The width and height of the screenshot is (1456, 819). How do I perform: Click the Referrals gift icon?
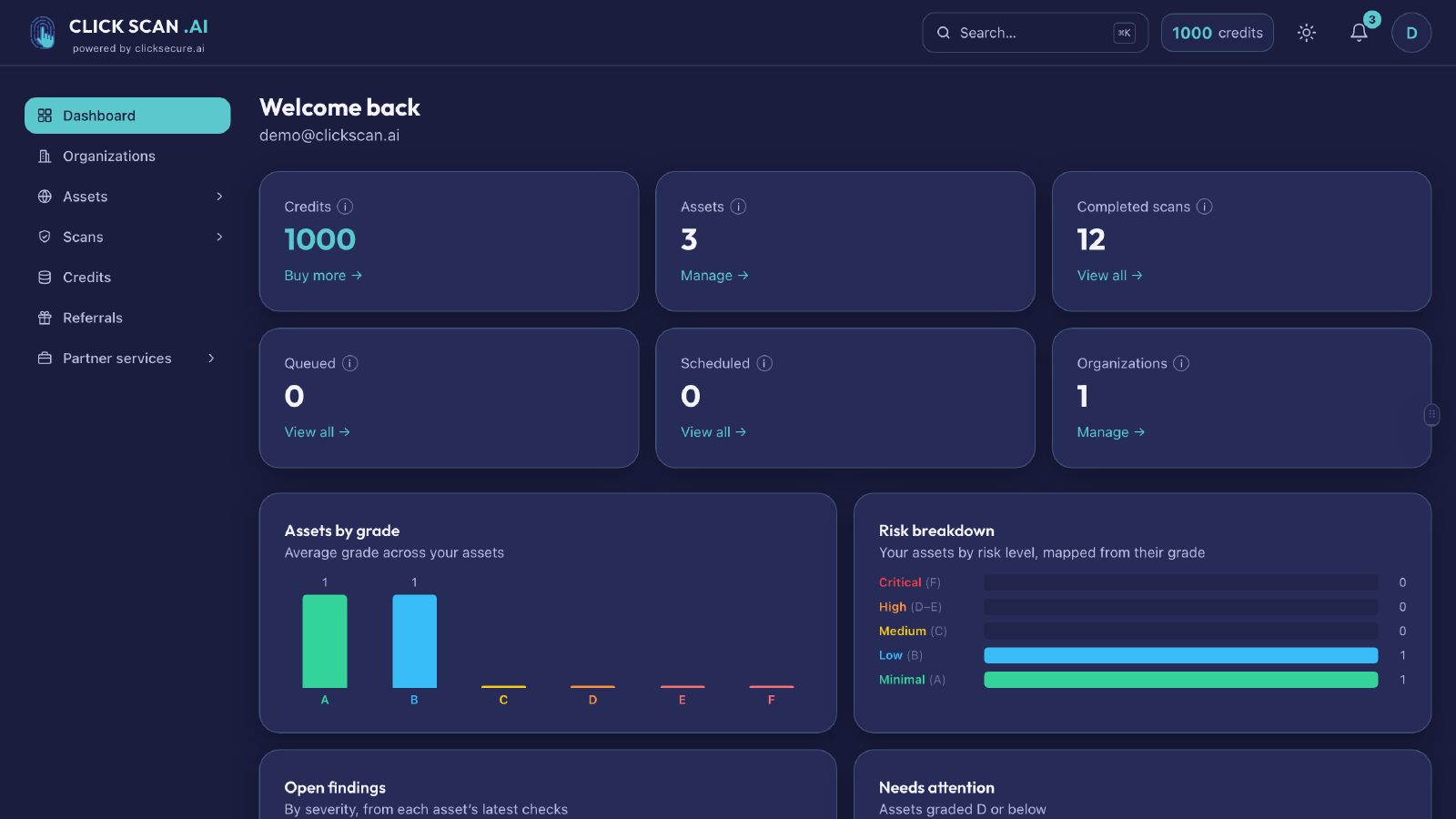point(45,318)
